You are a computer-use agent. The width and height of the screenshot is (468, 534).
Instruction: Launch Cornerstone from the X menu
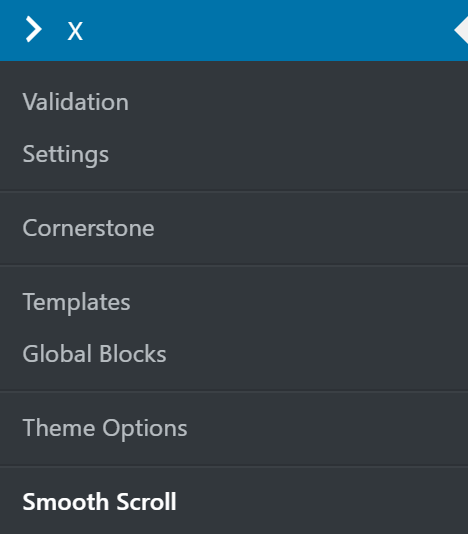tap(89, 228)
